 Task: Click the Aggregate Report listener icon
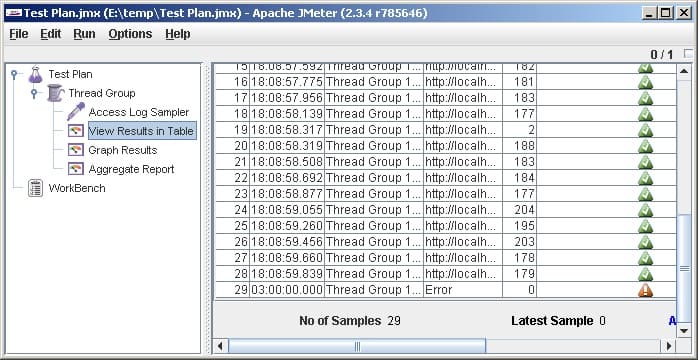76,169
